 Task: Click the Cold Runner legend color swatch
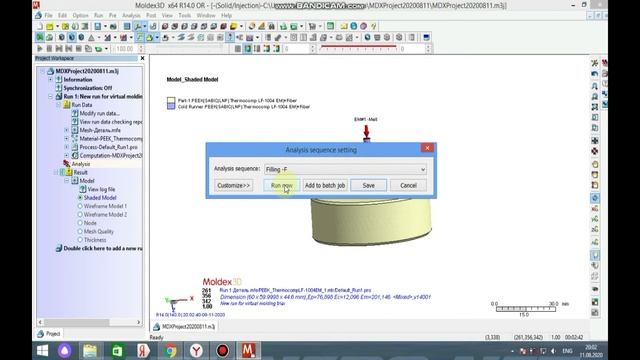tap(171, 106)
